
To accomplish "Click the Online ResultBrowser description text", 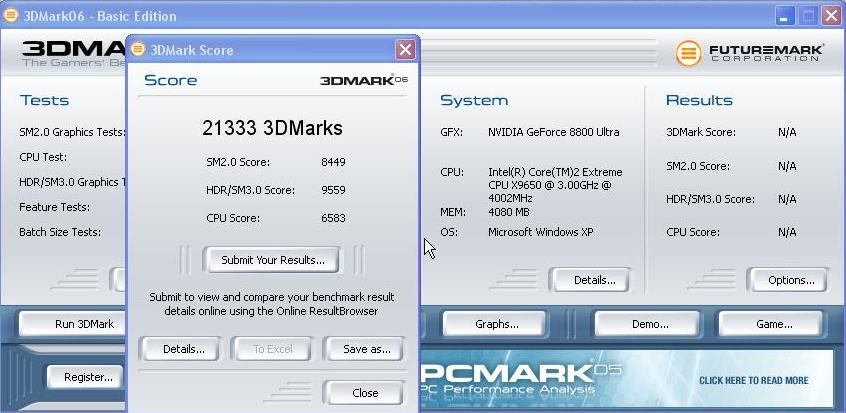I will tap(272, 304).
